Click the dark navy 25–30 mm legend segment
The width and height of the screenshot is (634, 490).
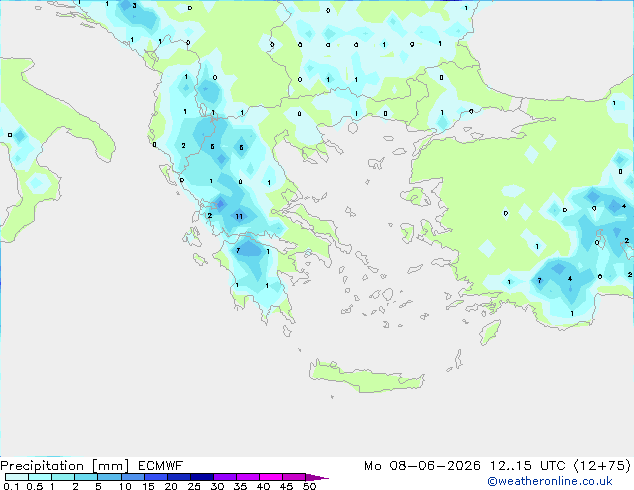coord(202,477)
